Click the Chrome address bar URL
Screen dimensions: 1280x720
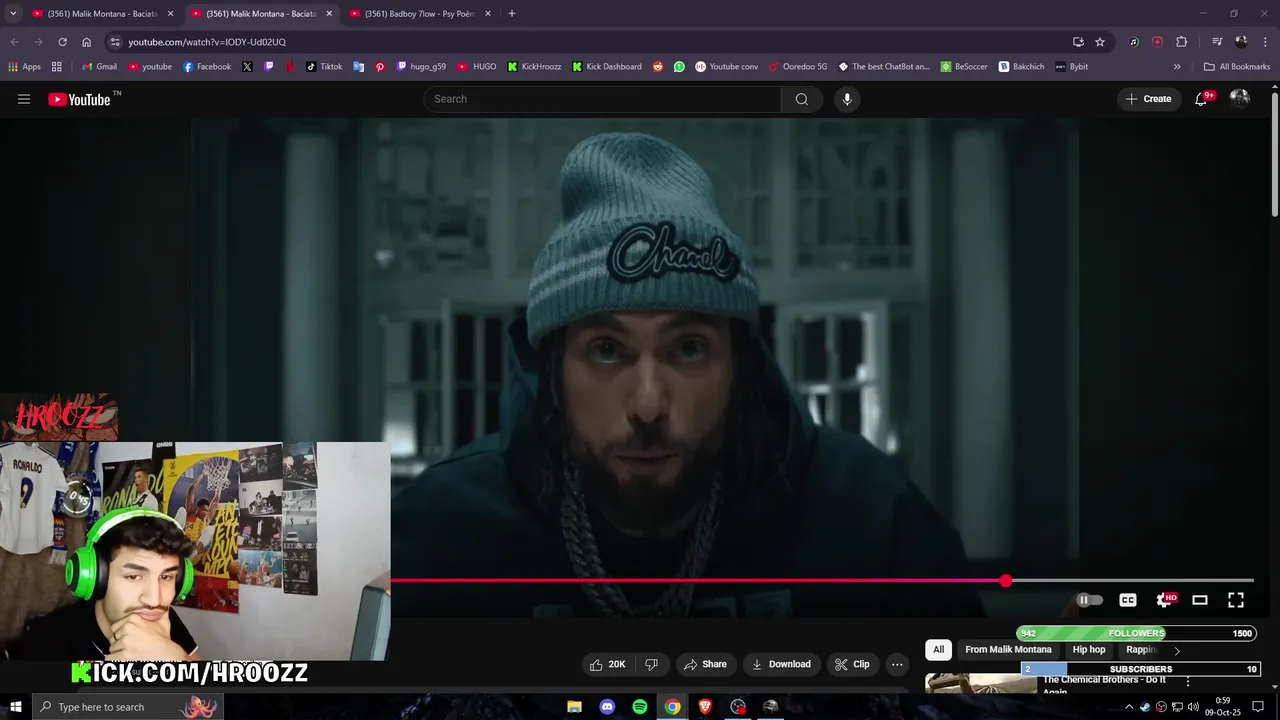tap(207, 42)
